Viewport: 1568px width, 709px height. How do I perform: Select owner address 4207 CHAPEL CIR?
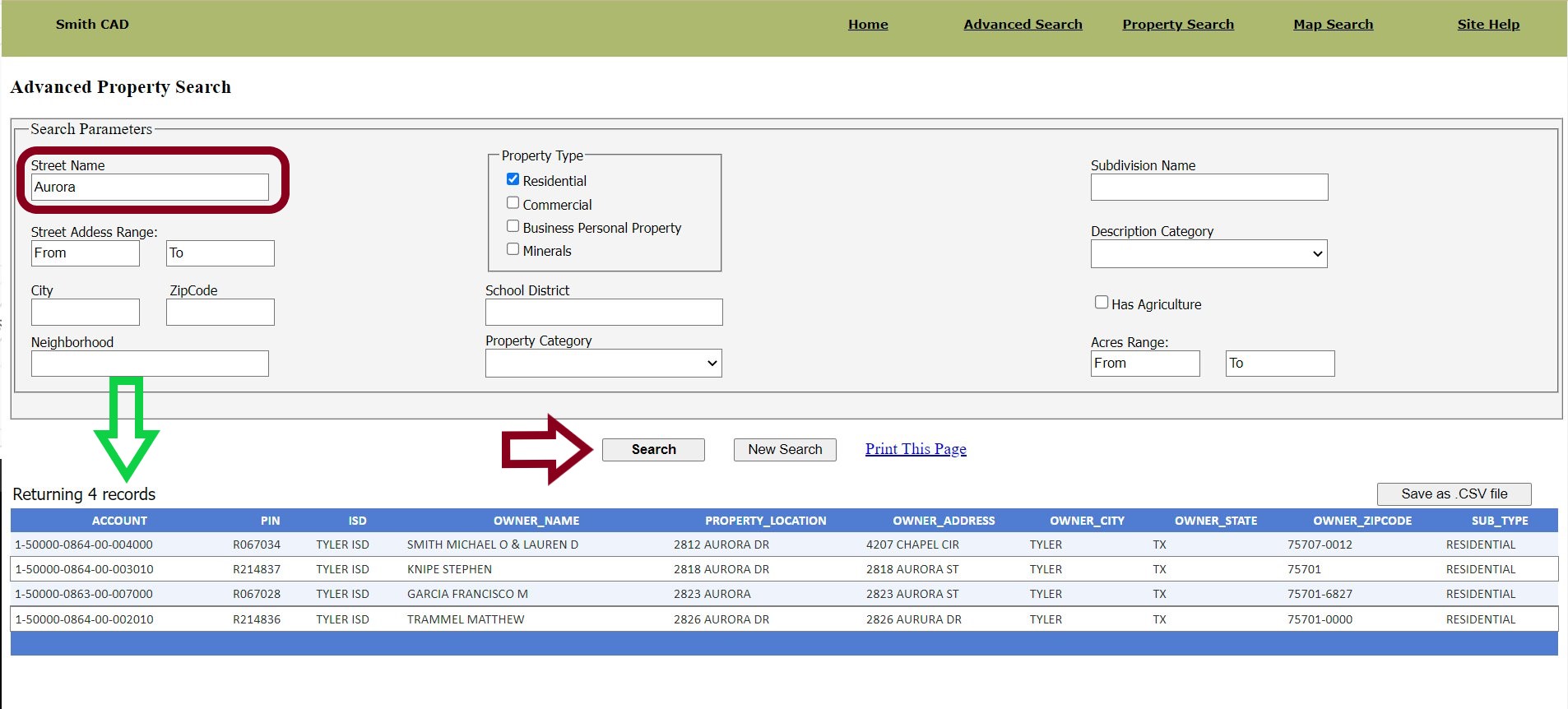[912, 544]
